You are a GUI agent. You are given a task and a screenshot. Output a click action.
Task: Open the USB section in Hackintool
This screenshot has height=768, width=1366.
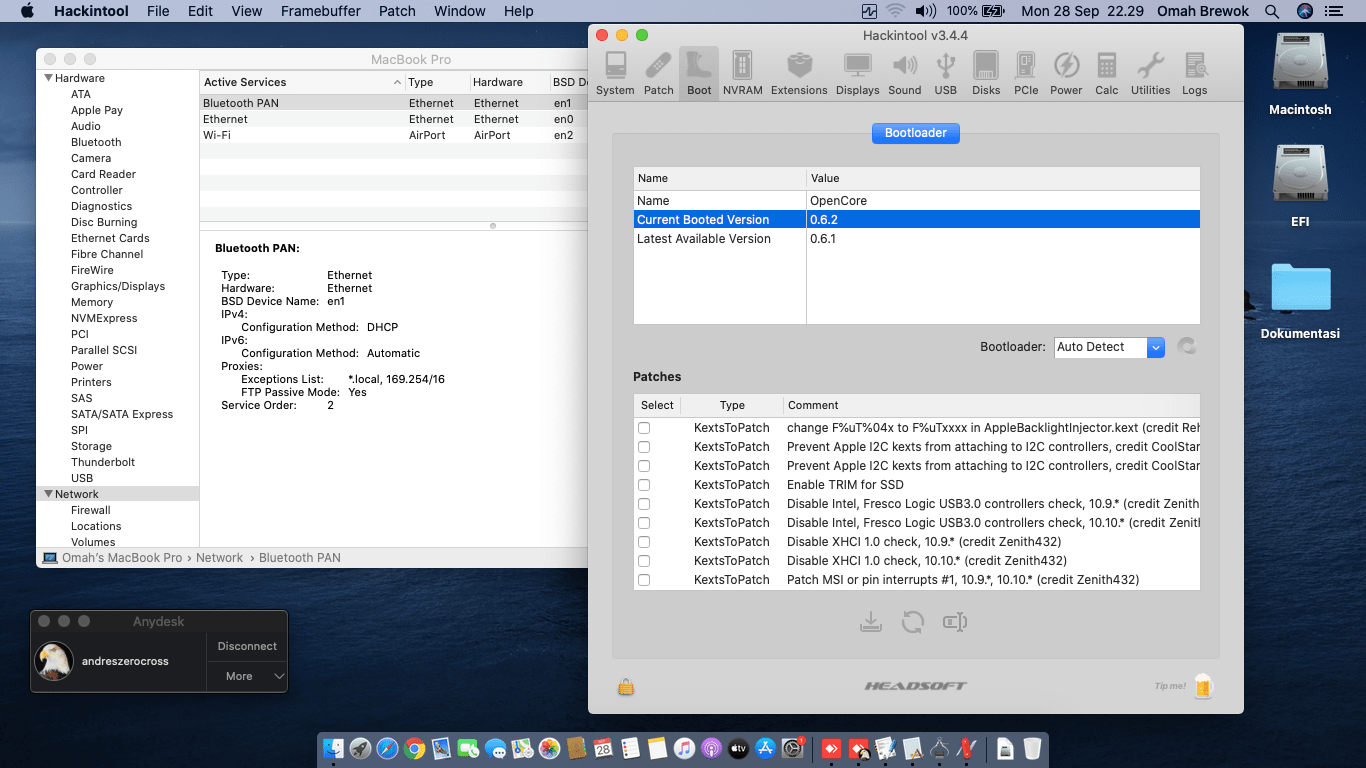click(945, 74)
